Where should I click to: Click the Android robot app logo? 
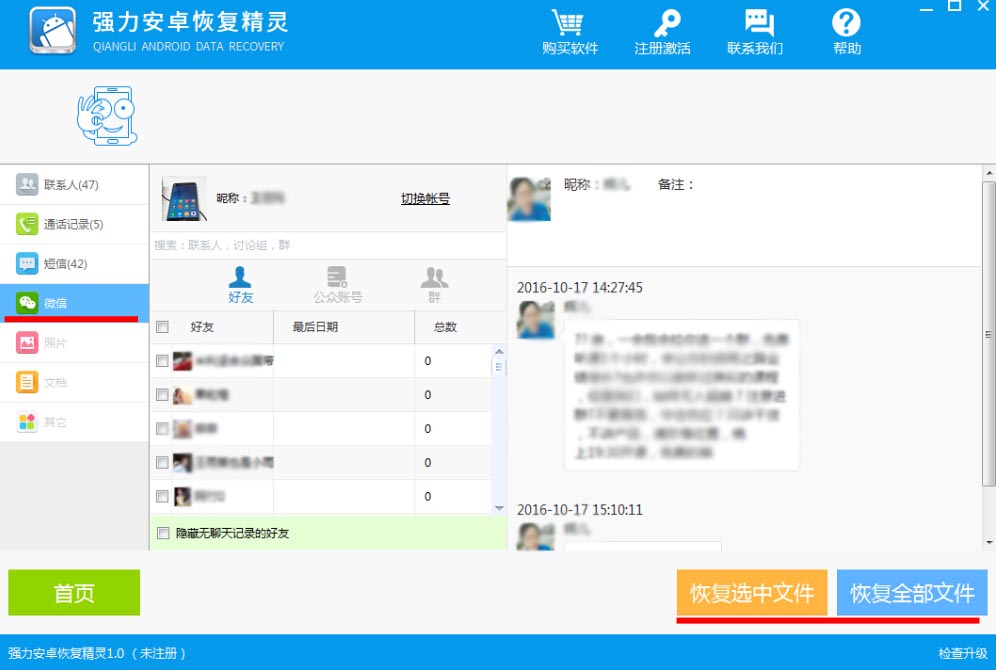[52, 30]
